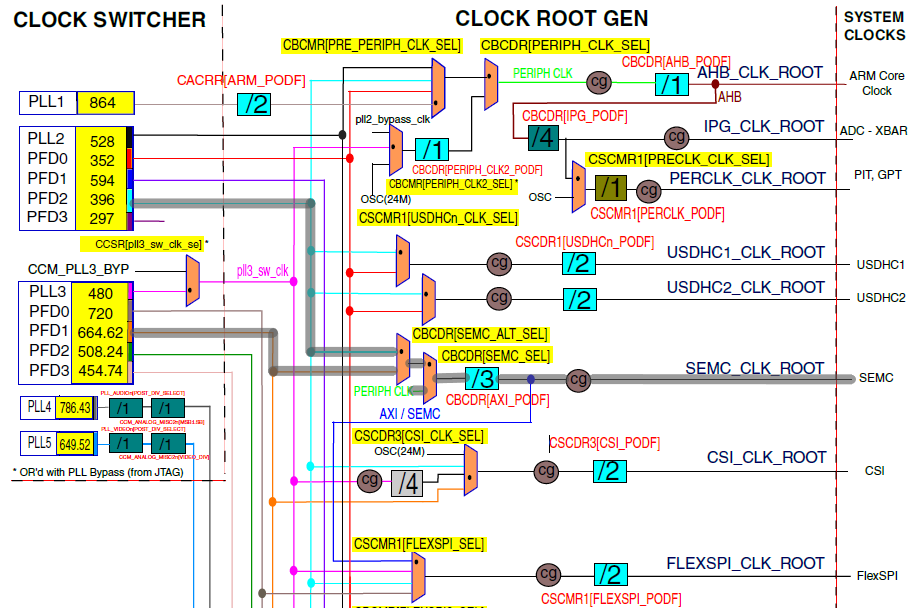921x608 pixels.
Task: Select the /2 CSI_PODF divider box
Action: [x=610, y=471]
